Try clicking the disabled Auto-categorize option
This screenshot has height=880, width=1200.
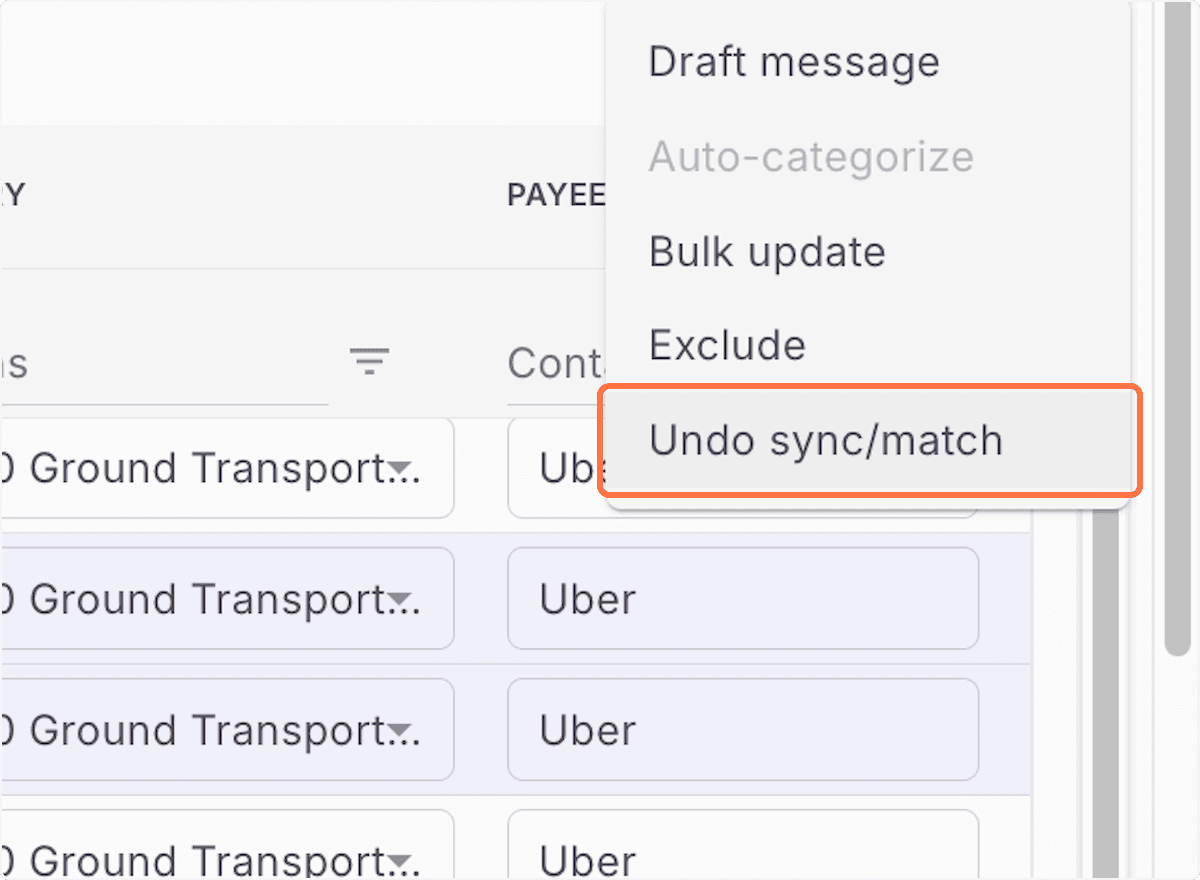(x=811, y=156)
